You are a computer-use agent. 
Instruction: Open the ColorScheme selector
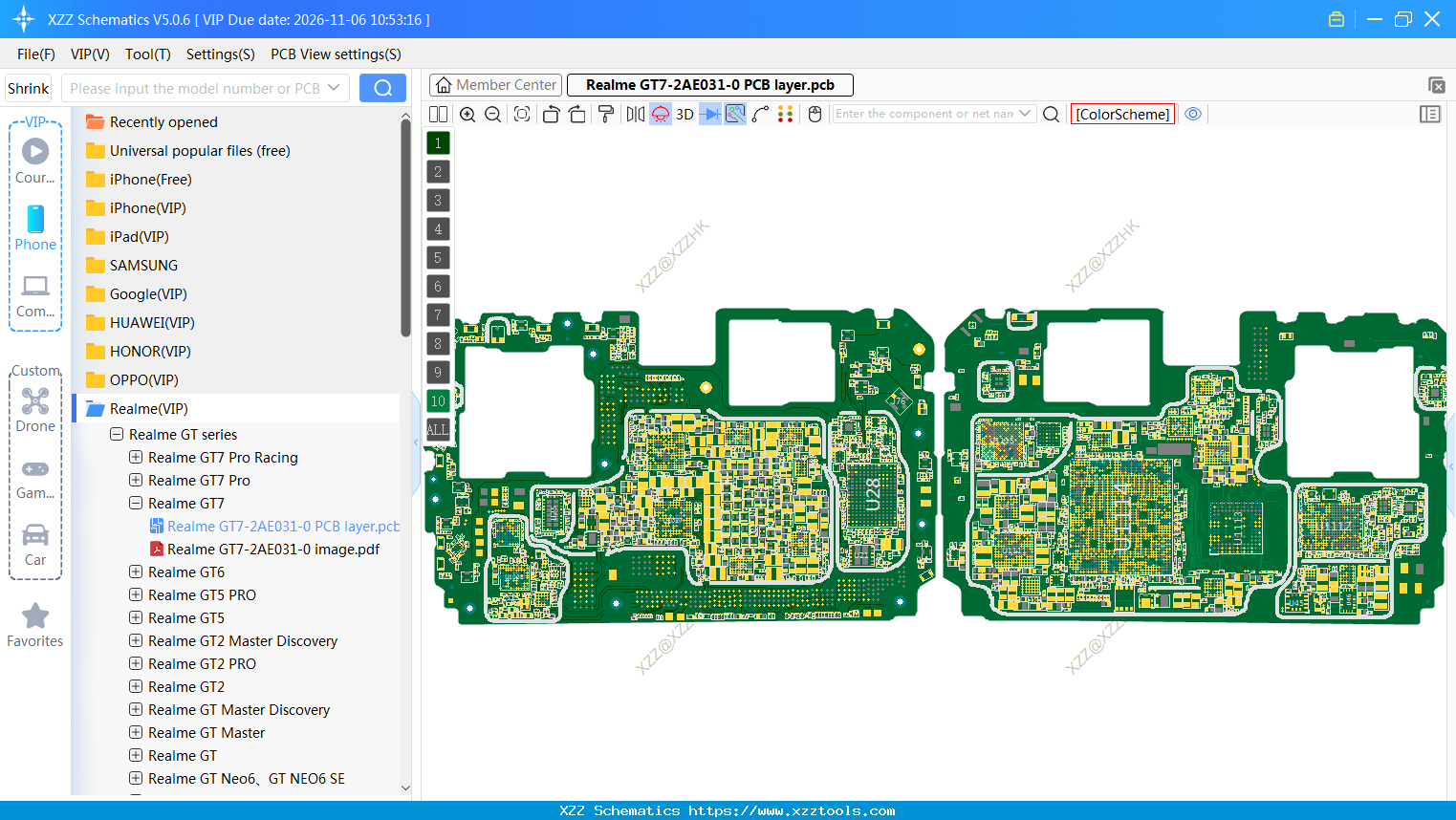1122,113
